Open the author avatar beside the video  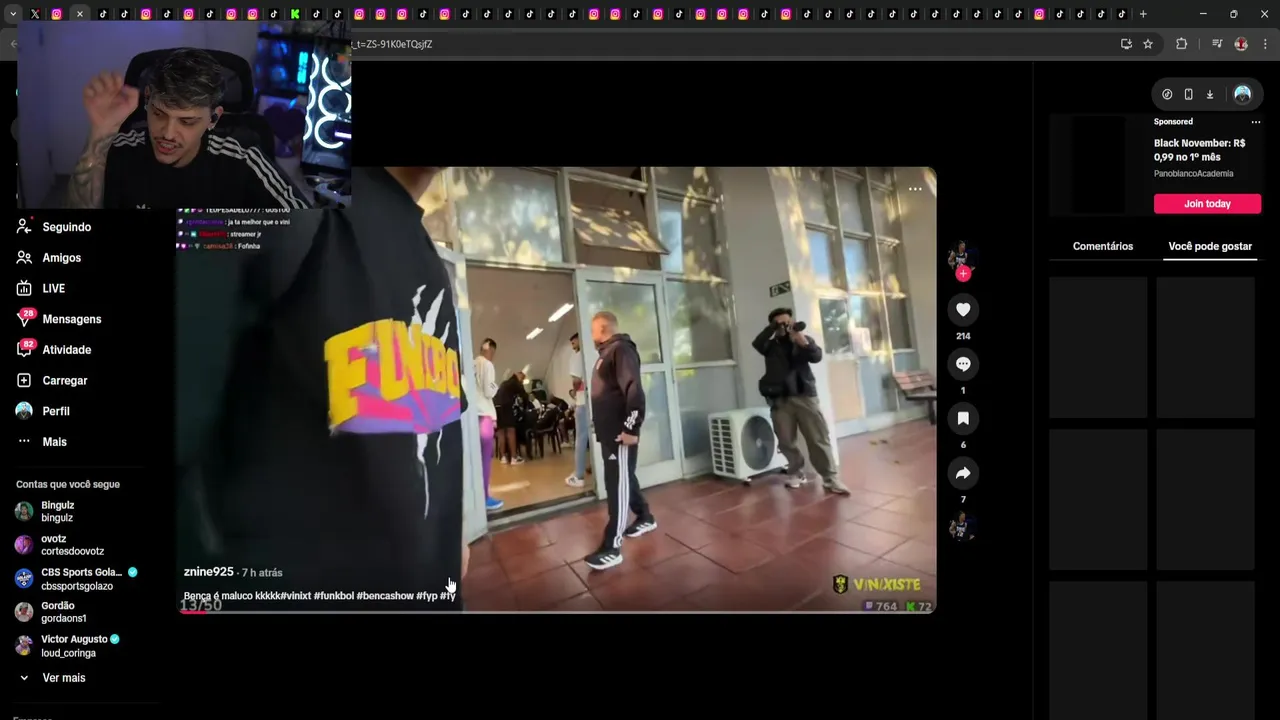pyautogui.click(x=961, y=254)
